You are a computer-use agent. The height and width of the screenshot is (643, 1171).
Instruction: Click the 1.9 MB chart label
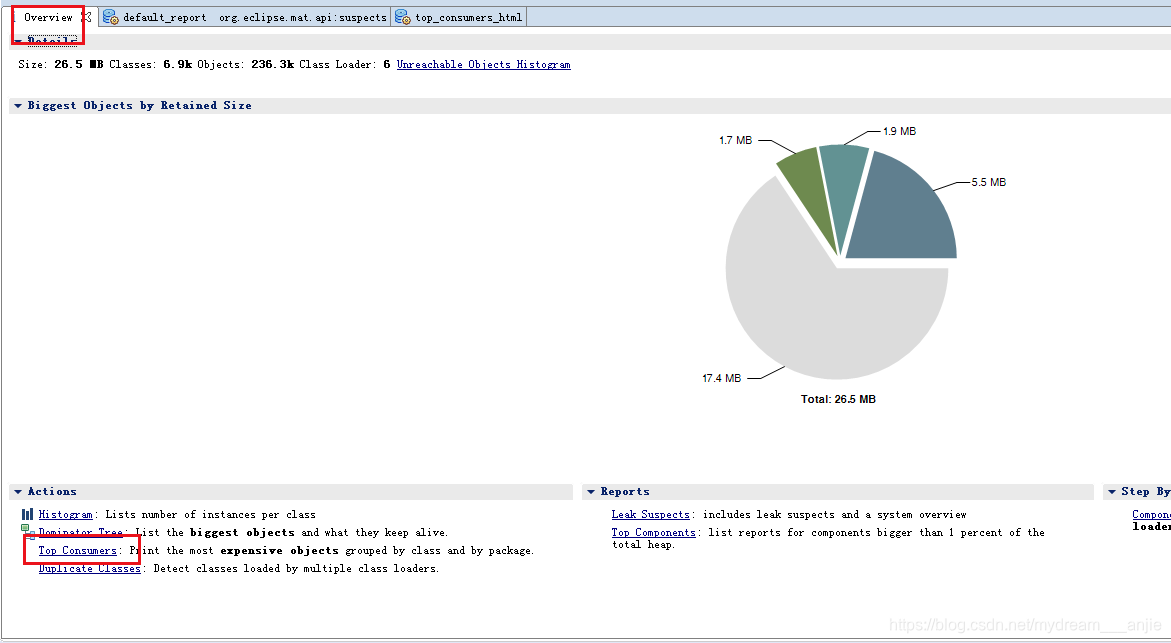[899, 131]
